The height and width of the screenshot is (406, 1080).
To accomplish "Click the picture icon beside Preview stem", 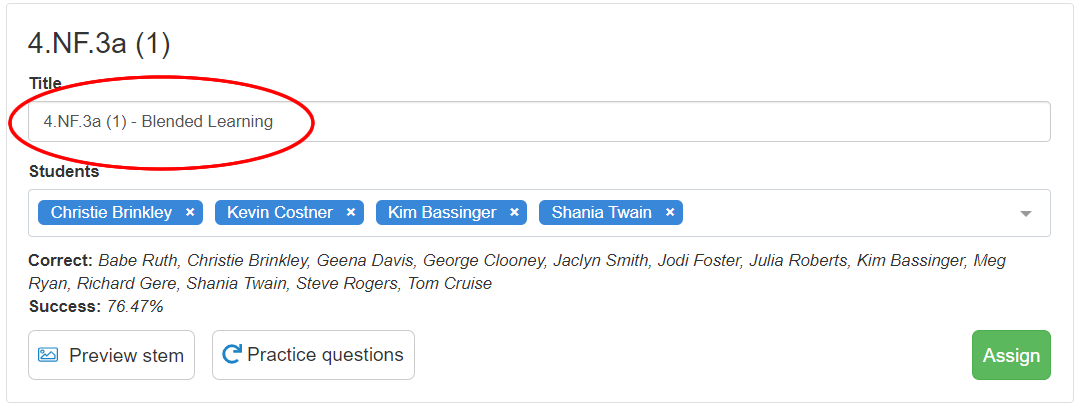I will 48,355.
